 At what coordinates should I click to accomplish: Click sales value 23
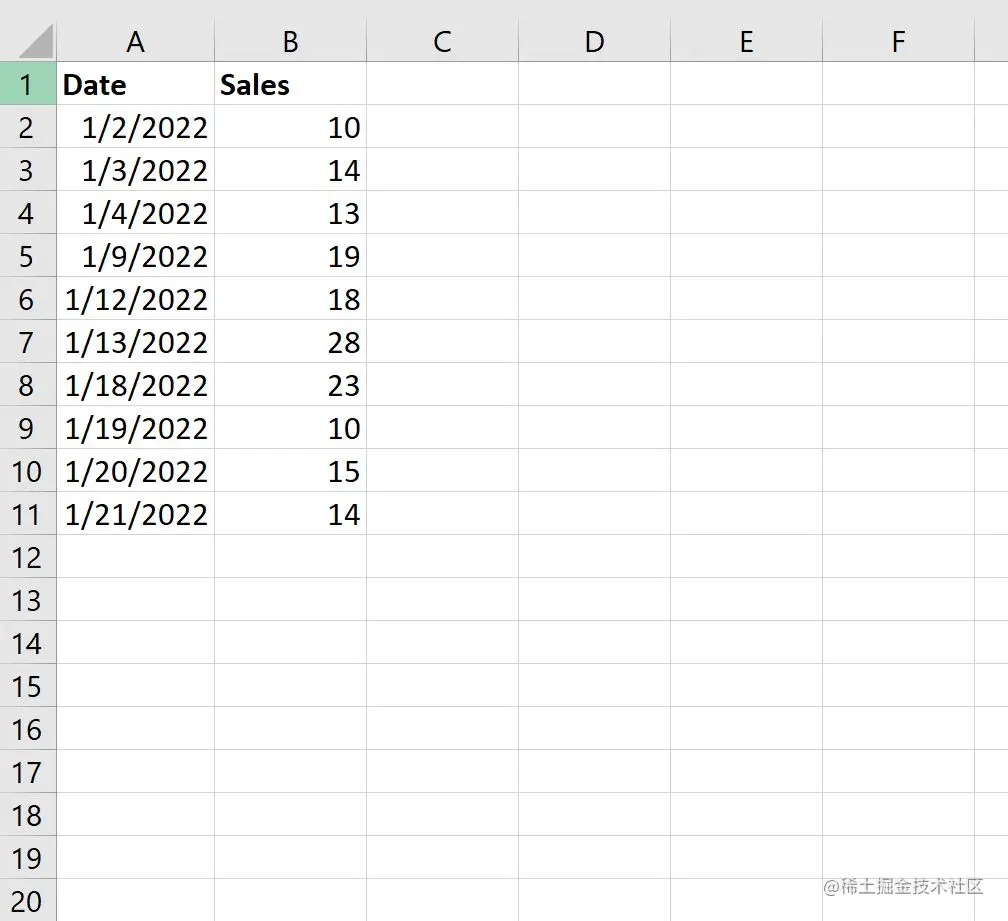coord(290,386)
